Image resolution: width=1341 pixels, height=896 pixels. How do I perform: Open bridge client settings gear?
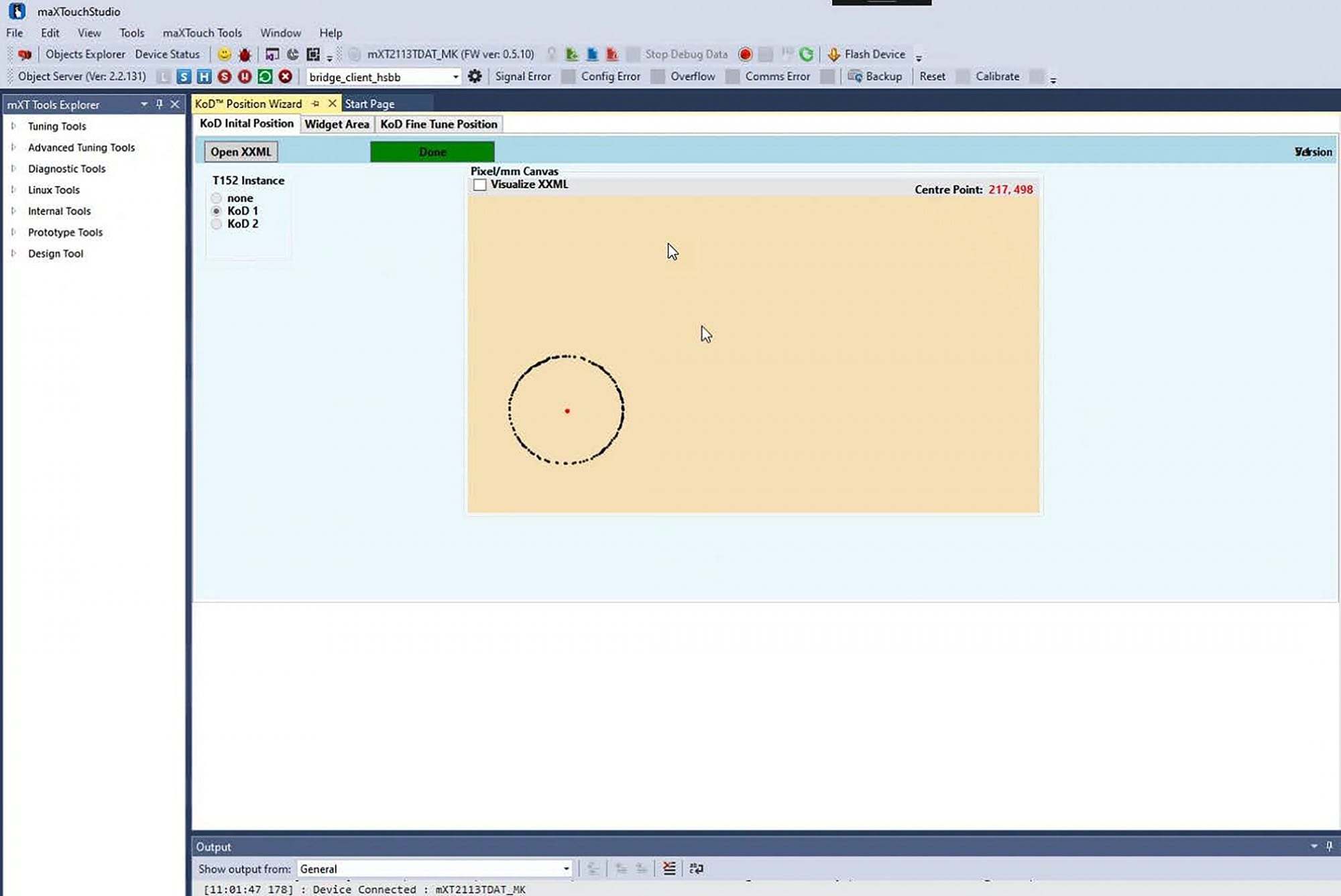tap(475, 76)
